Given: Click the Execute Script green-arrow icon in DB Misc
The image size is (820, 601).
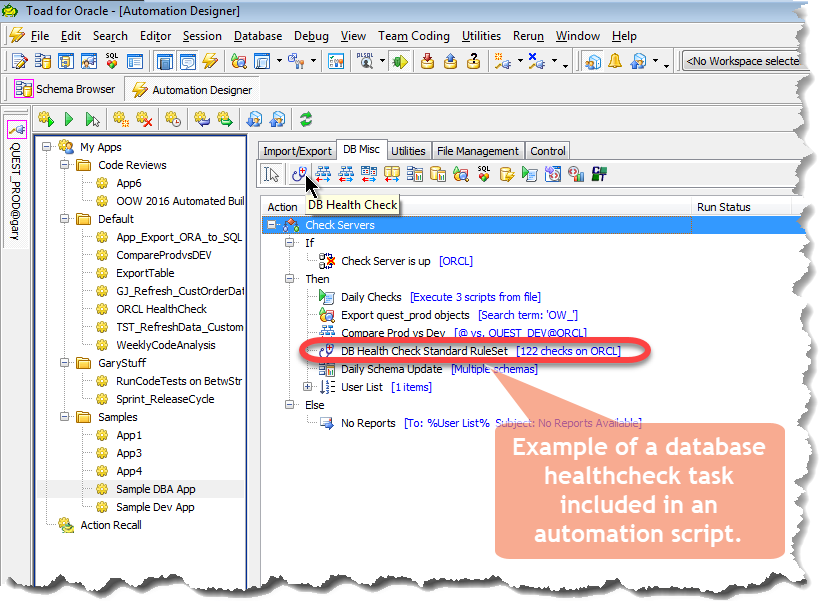Looking at the screenshot, I should 530,174.
